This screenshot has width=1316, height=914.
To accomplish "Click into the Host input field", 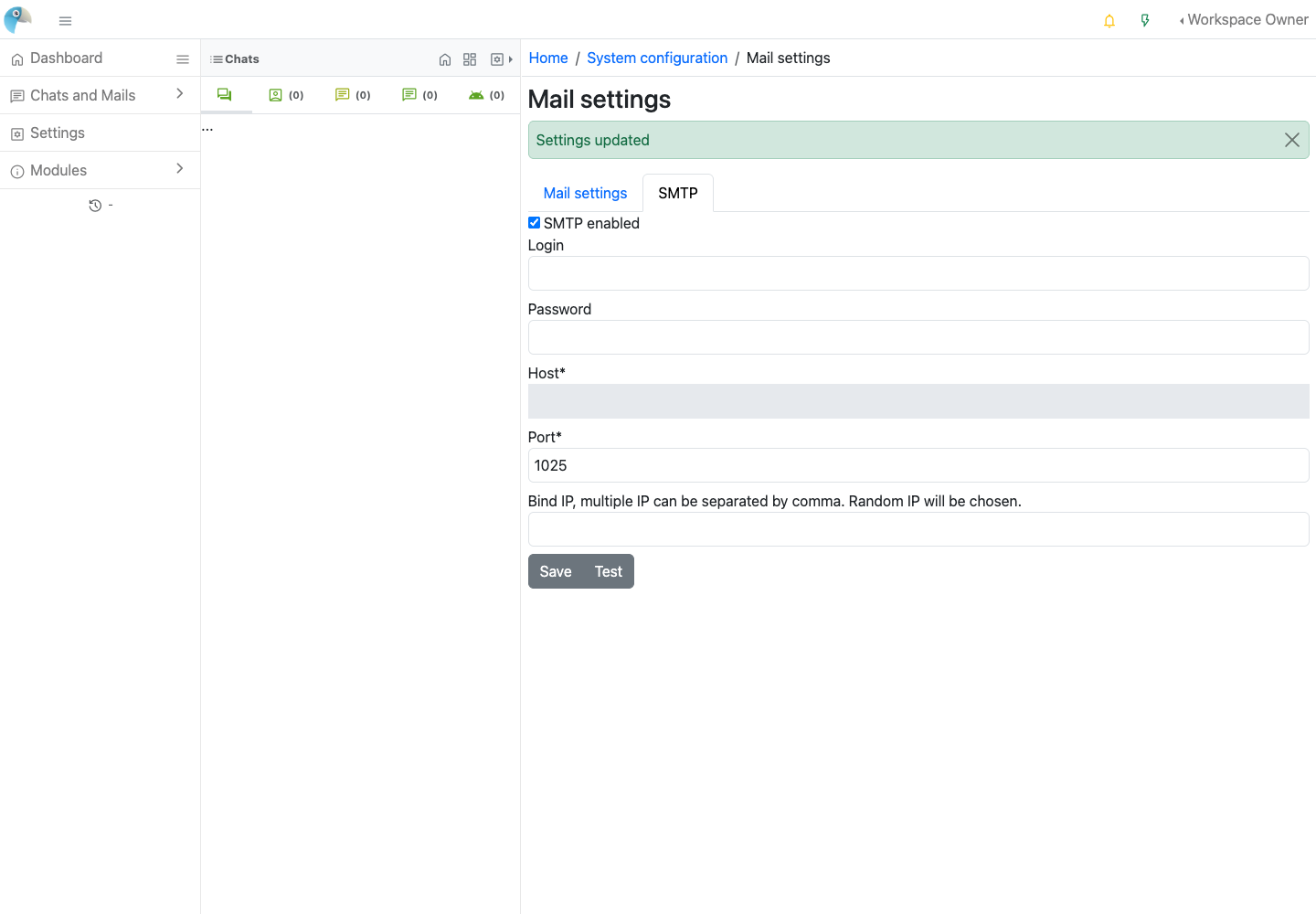I will point(918,401).
